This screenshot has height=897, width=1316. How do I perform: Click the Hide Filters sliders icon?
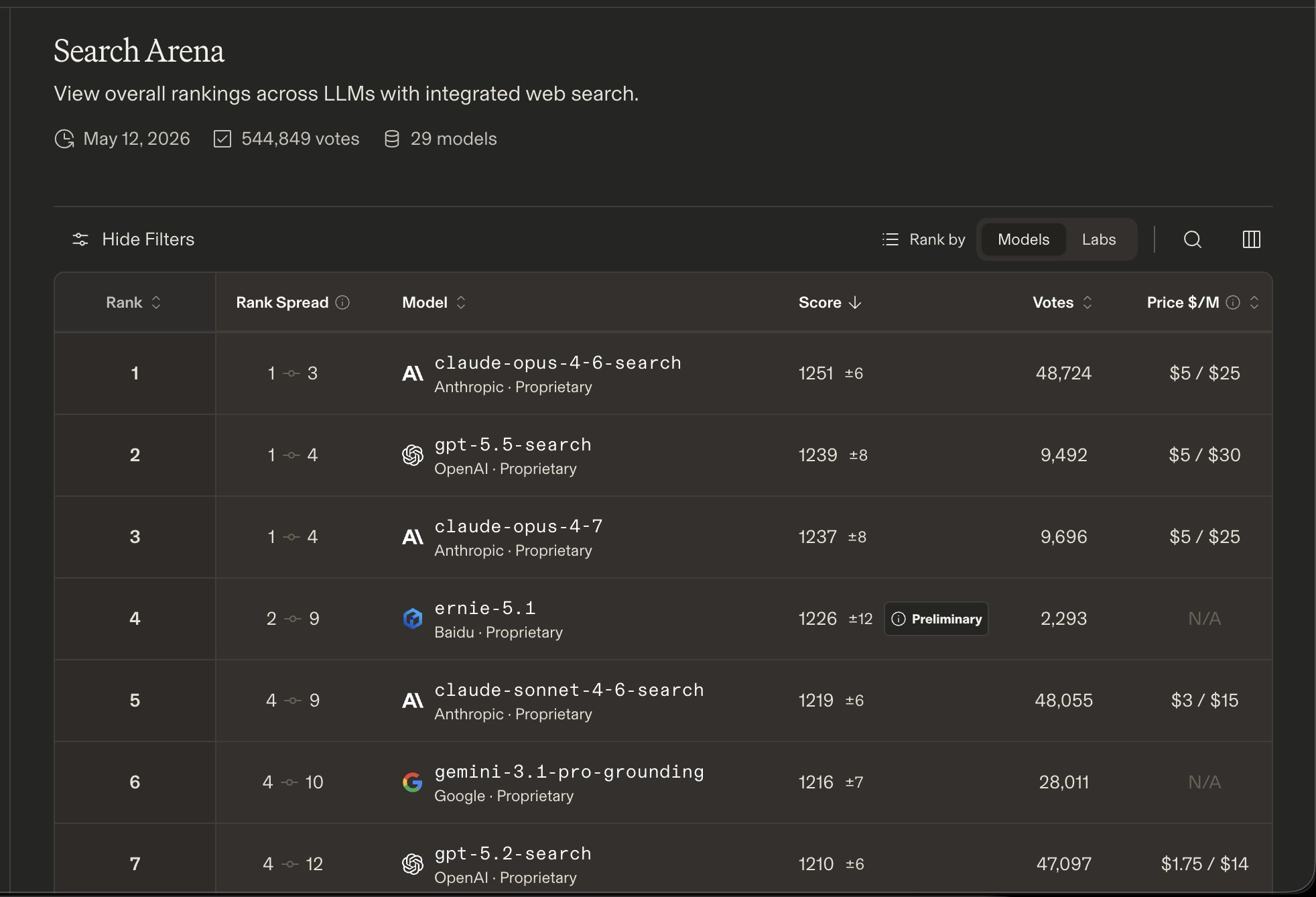tap(80, 239)
